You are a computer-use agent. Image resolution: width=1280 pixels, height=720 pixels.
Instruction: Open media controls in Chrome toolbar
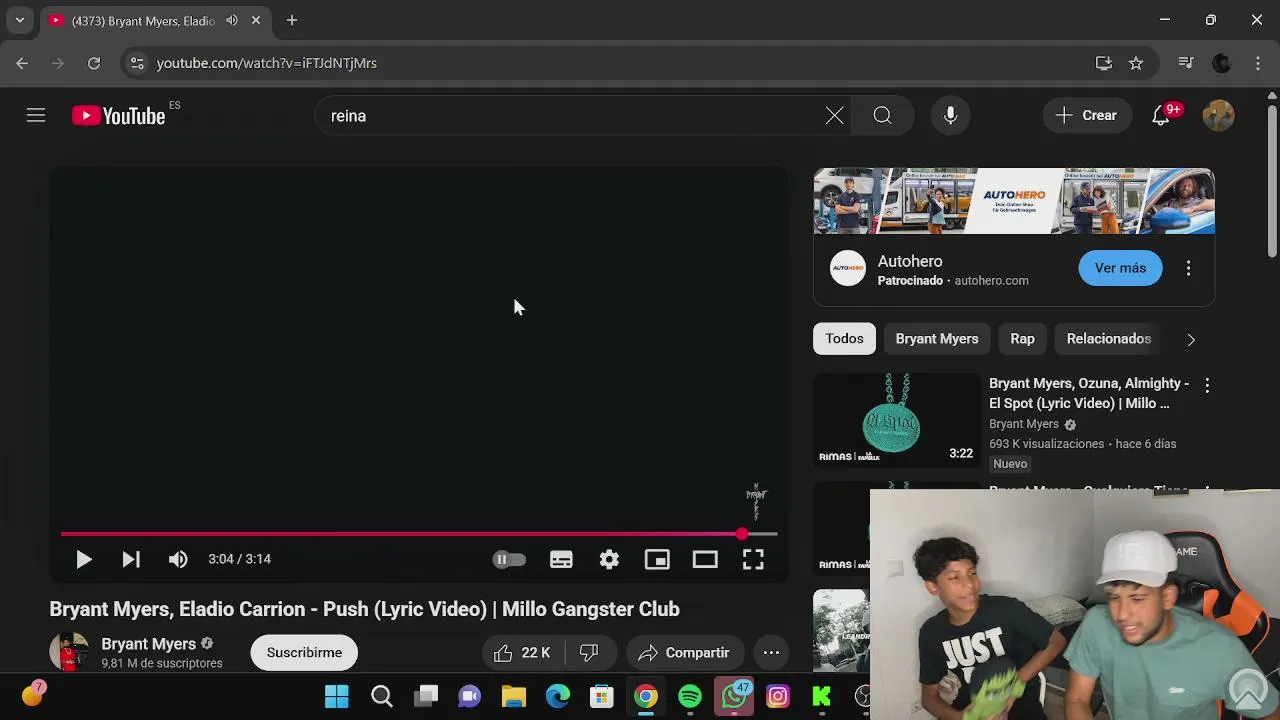pyautogui.click(x=1186, y=63)
